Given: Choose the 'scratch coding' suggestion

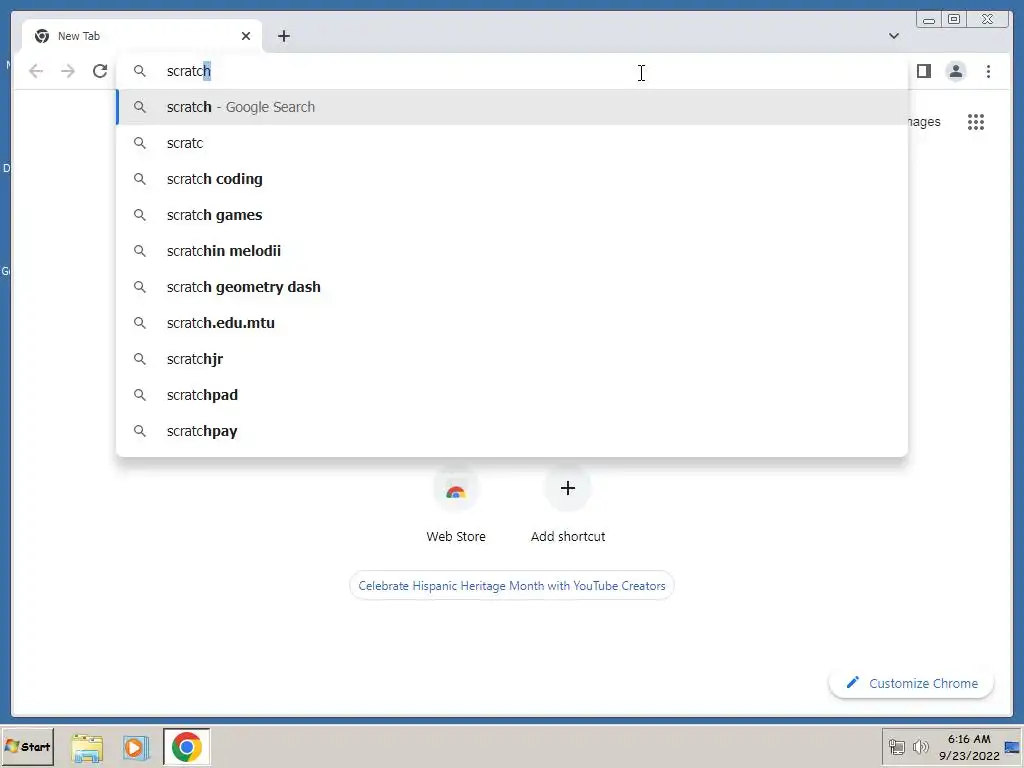Looking at the screenshot, I should coord(512,179).
